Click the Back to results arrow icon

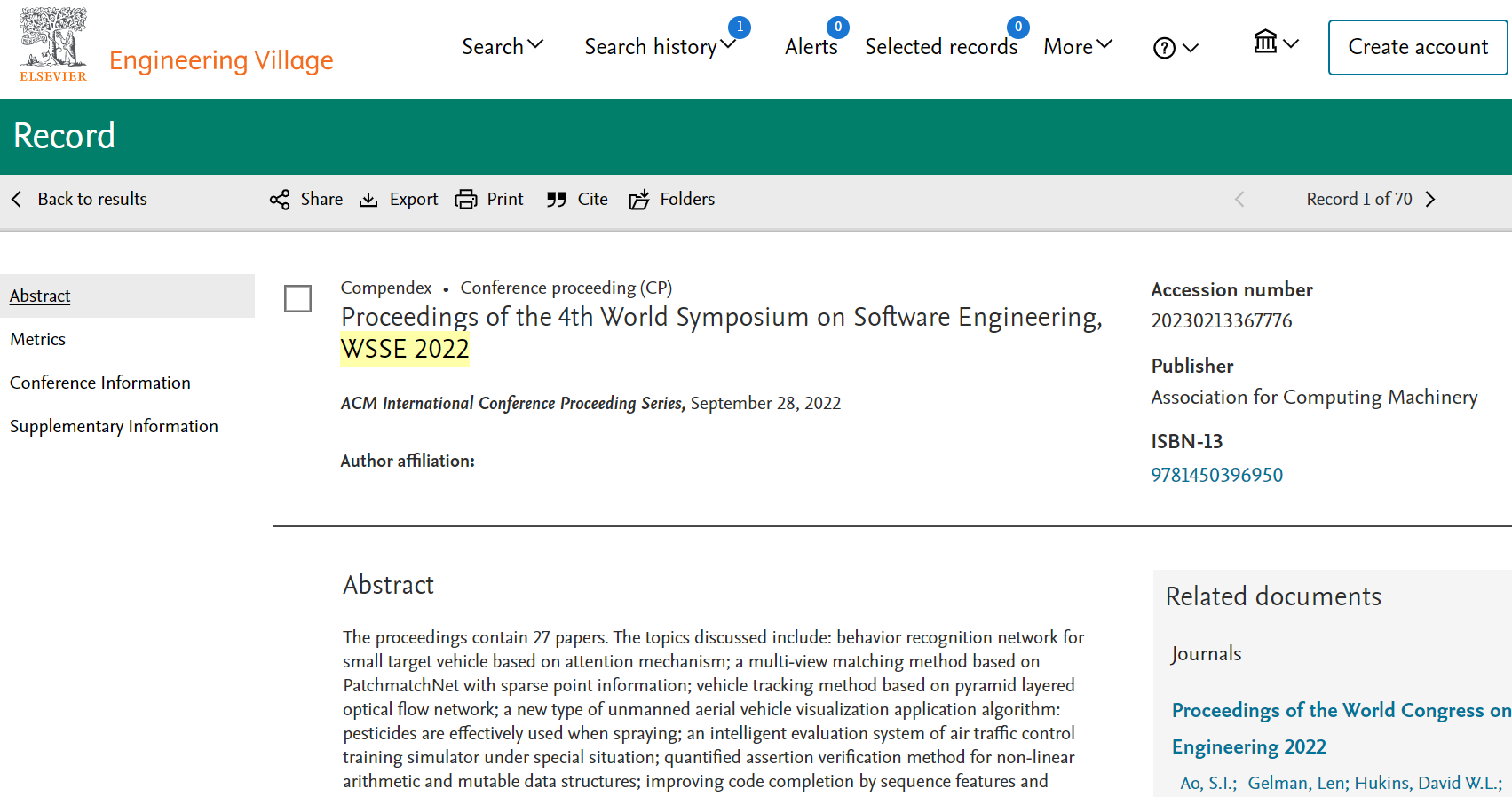point(16,199)
